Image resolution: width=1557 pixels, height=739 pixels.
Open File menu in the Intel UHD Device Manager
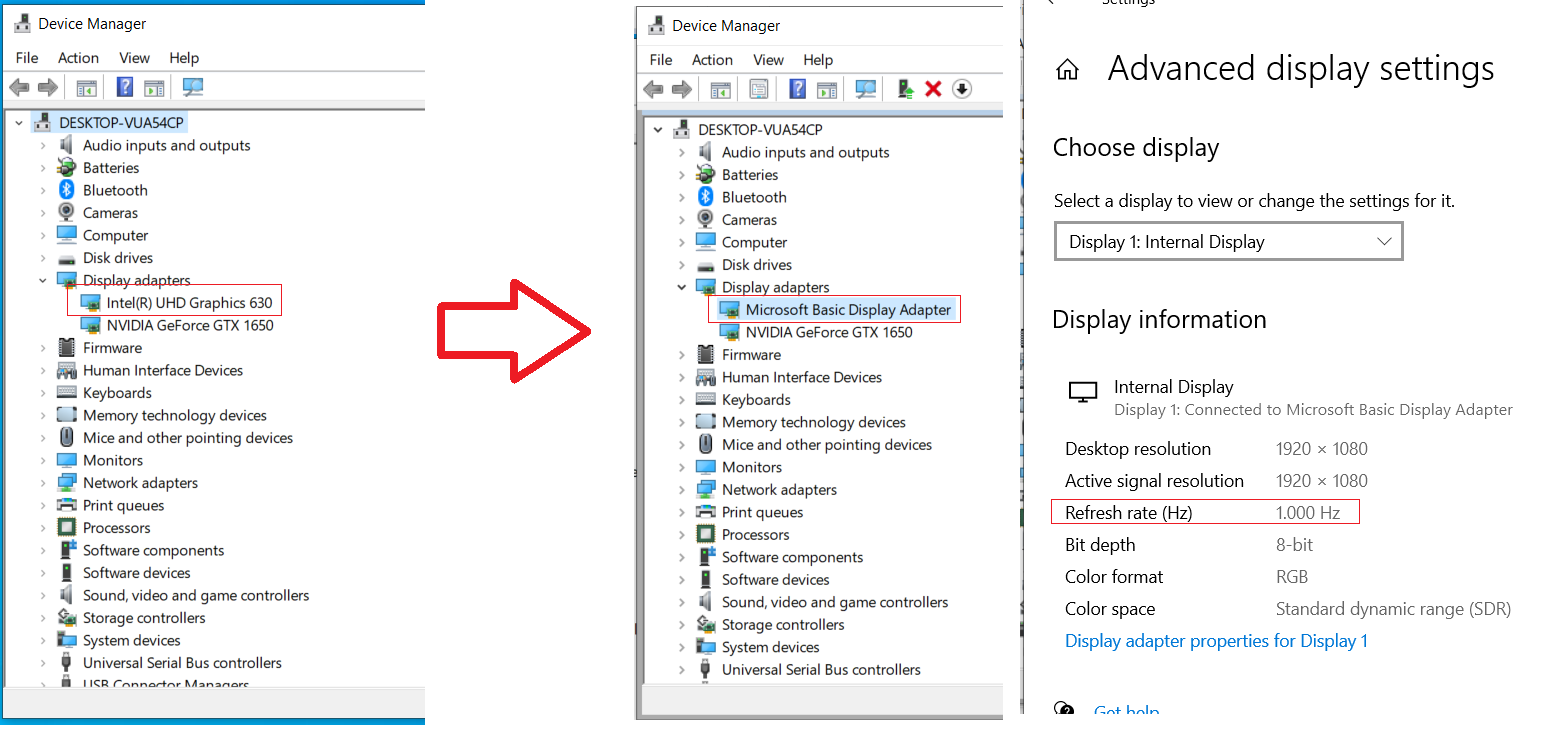click(27, 58)
